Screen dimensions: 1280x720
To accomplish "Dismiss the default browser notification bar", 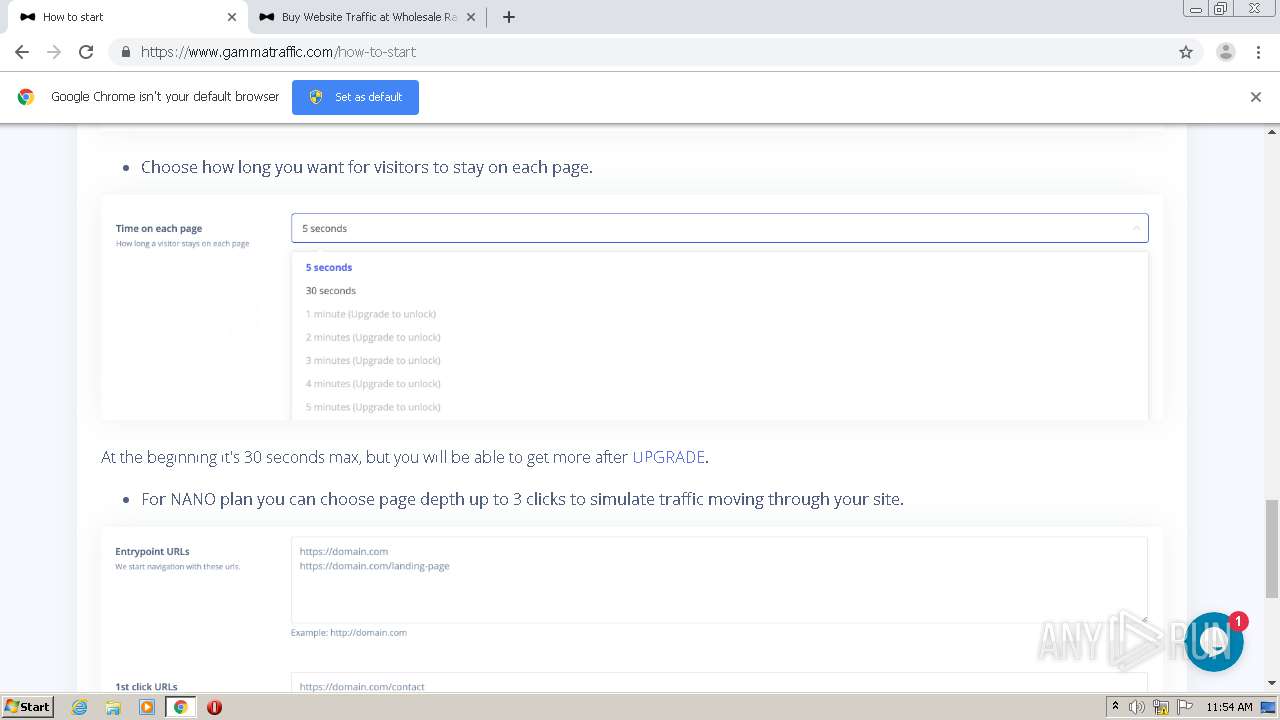I will coord(1256,97).
